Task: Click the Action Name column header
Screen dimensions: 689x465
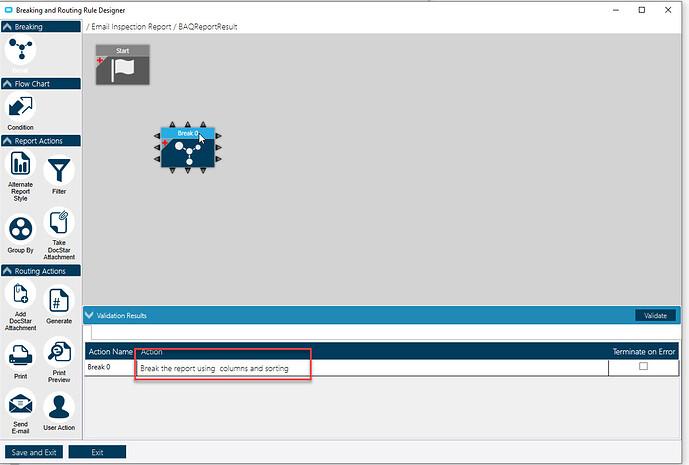Action: (x=111, y=352)
